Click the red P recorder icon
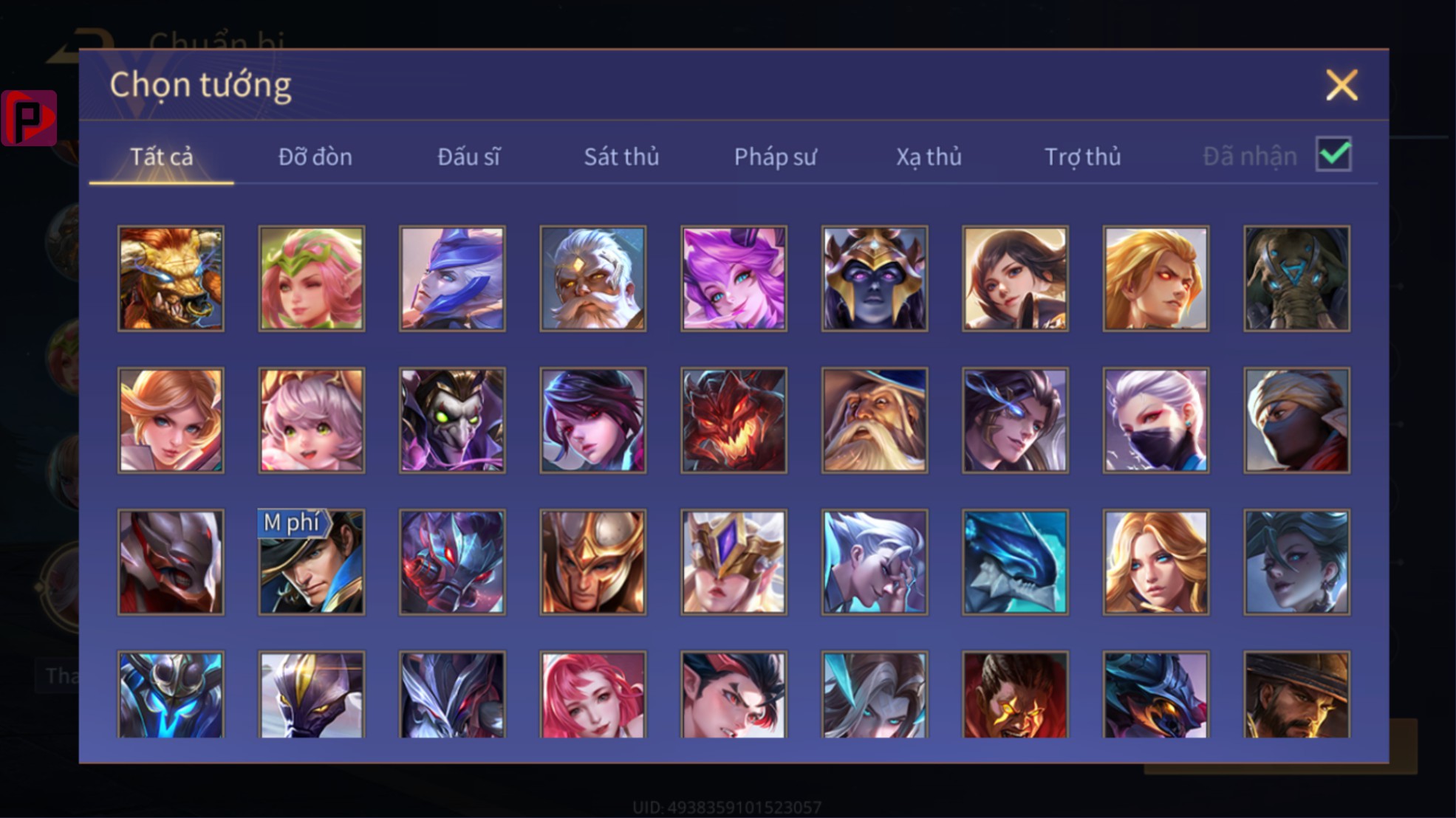Screen dimensions: 1456x818 tap(29, 118)
